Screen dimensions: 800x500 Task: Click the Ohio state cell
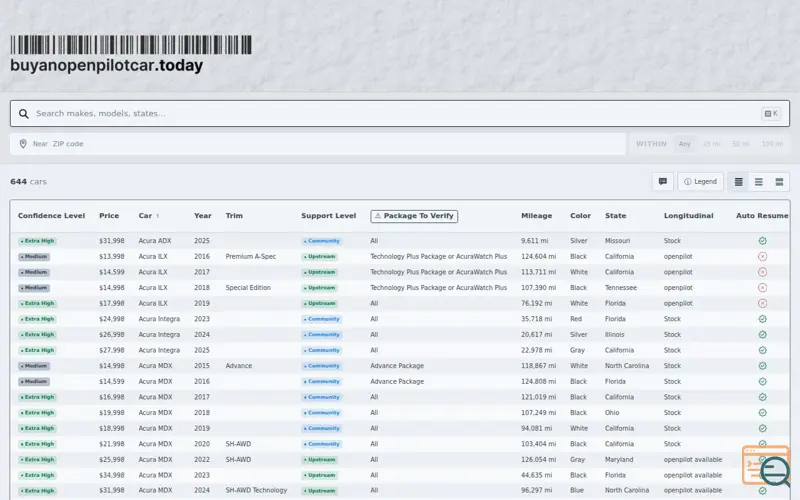point(612,413)
